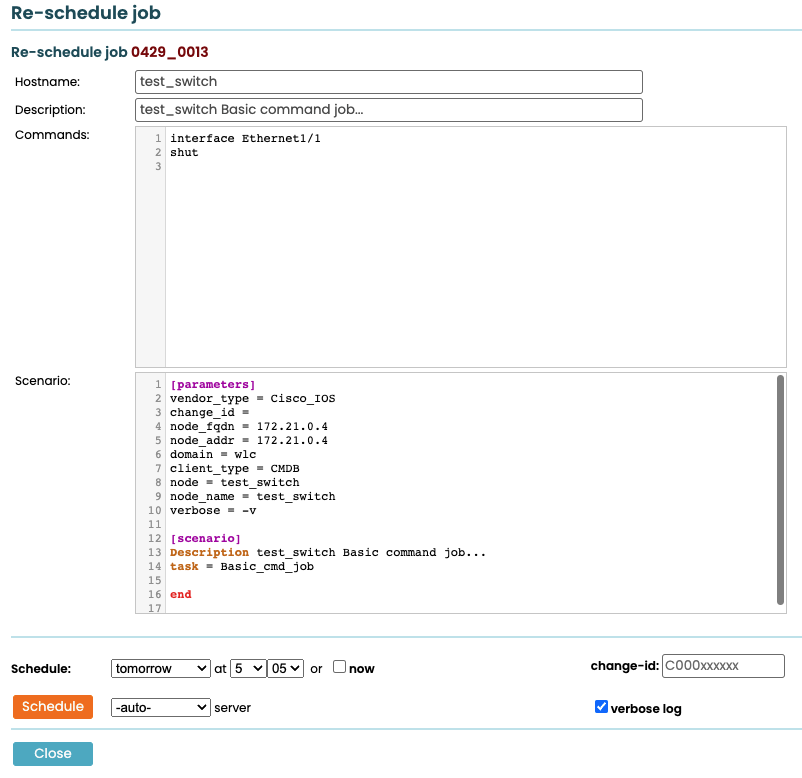Click the red 'end' line in Scenario

(181, 594)
